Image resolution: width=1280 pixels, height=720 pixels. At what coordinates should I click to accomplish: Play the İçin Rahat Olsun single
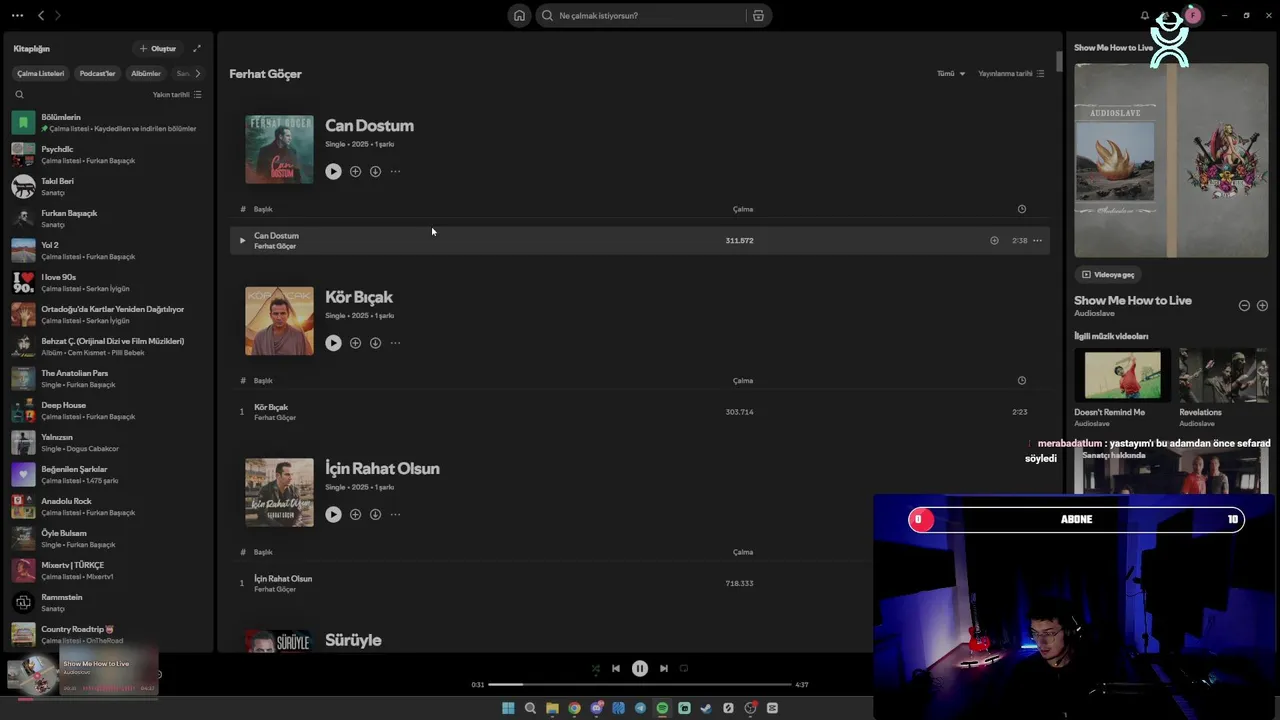[x=333, y=514]
